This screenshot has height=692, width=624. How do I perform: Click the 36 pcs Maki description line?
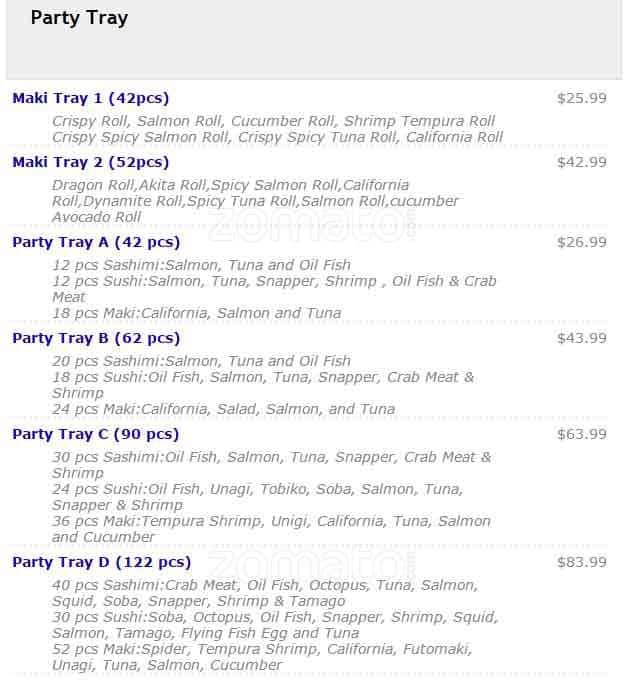[x=271, y=521]
